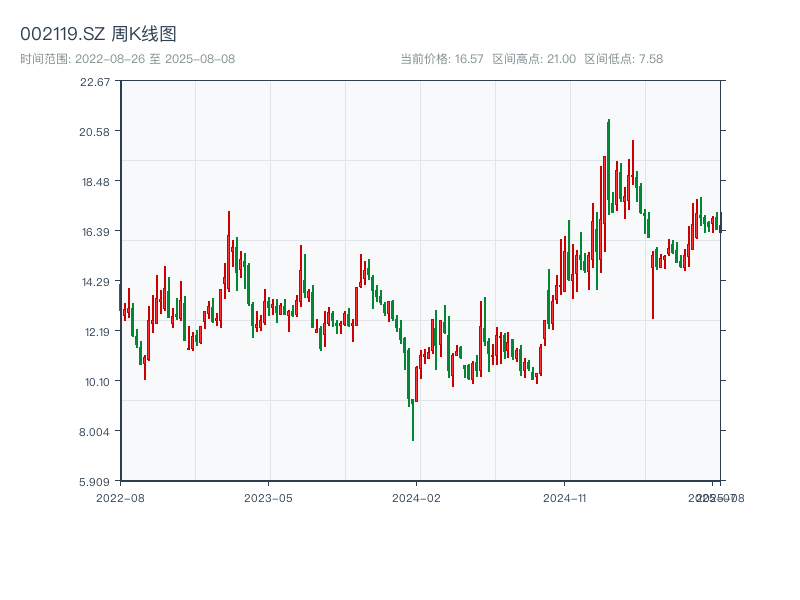Click the 区间低点: 7.58 label

tap(623, 59)
